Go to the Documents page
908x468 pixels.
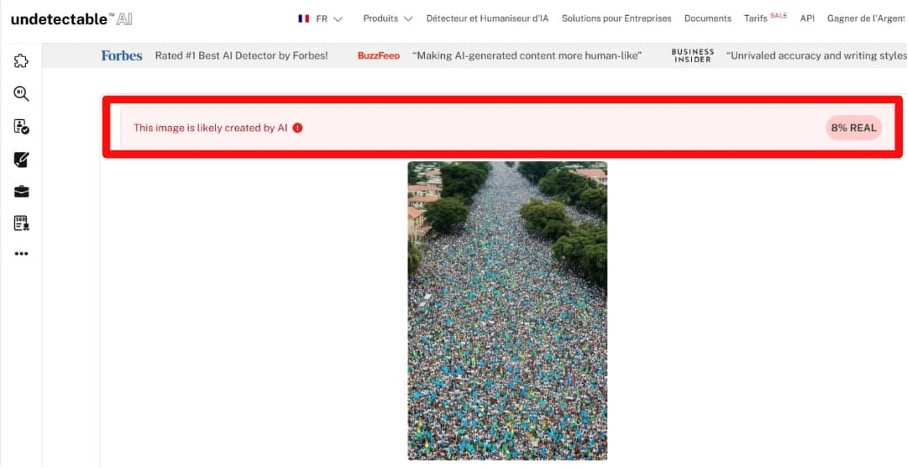pos(708,19)
